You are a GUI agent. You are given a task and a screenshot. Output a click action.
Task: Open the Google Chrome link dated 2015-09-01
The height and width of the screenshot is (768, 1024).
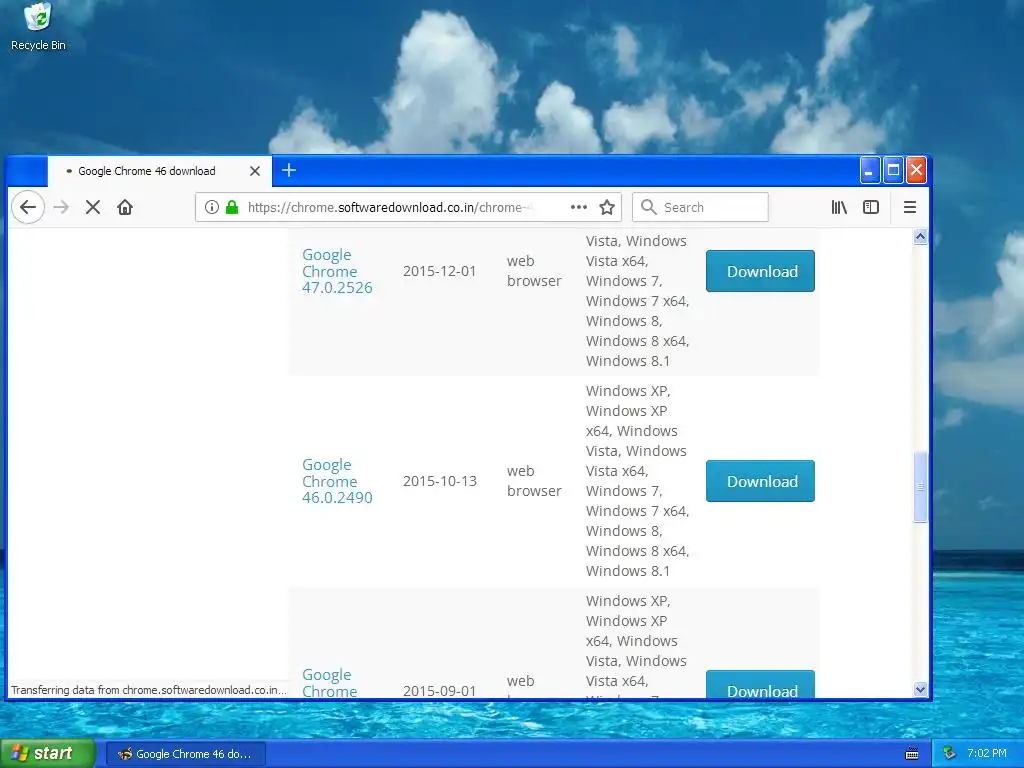(x=329, y=682)
